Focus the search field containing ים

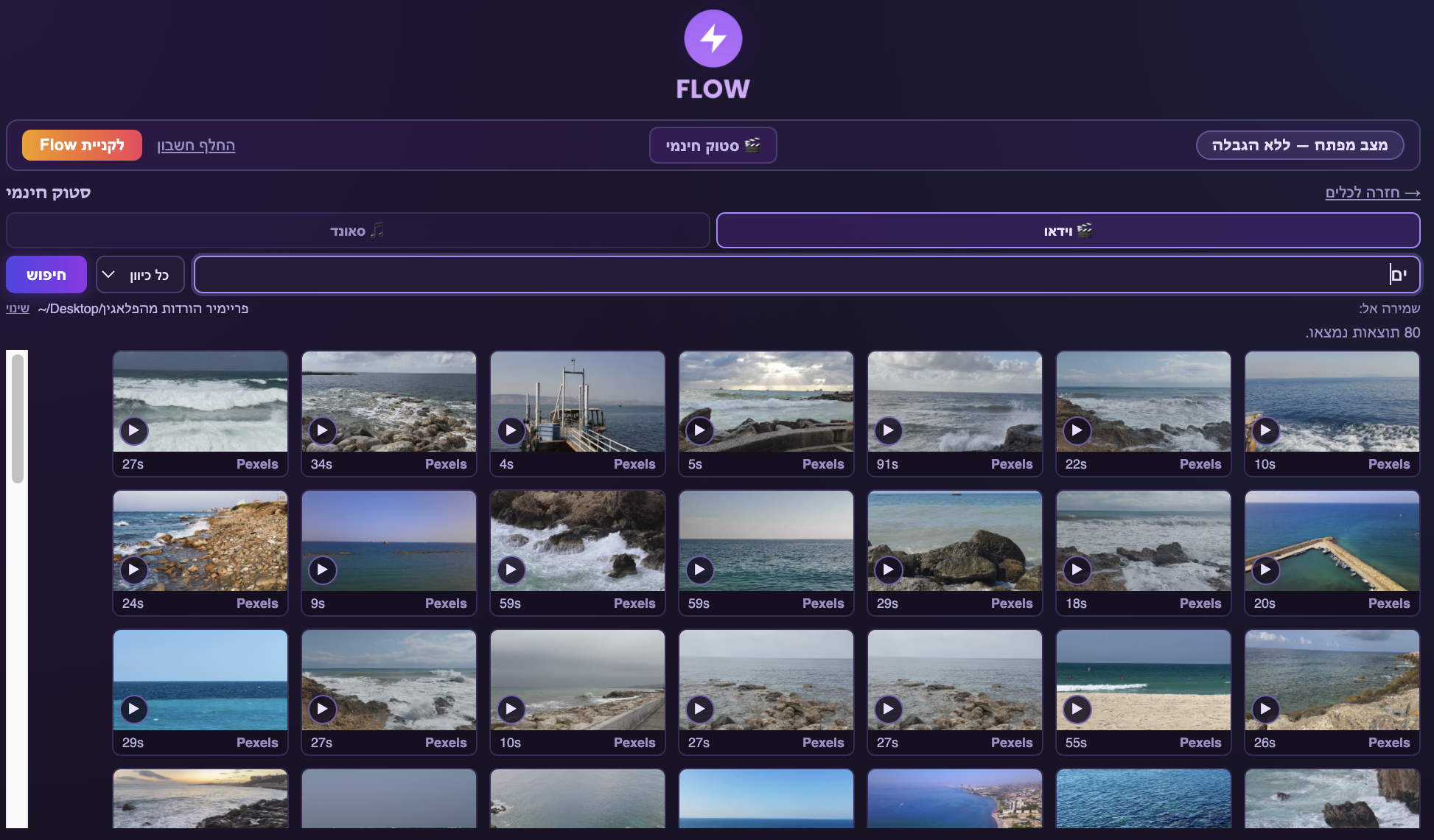[807, 275]
